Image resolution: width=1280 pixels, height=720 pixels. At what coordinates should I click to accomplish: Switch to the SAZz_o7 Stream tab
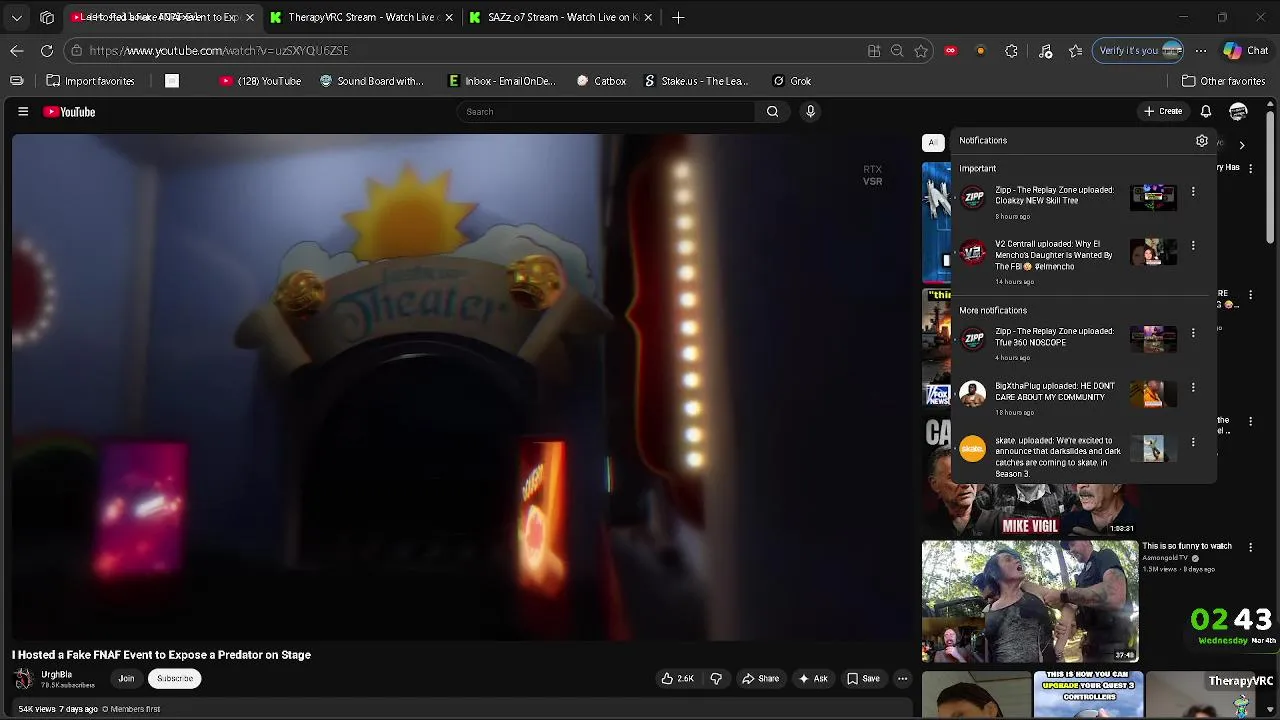(x=562, y=17)
